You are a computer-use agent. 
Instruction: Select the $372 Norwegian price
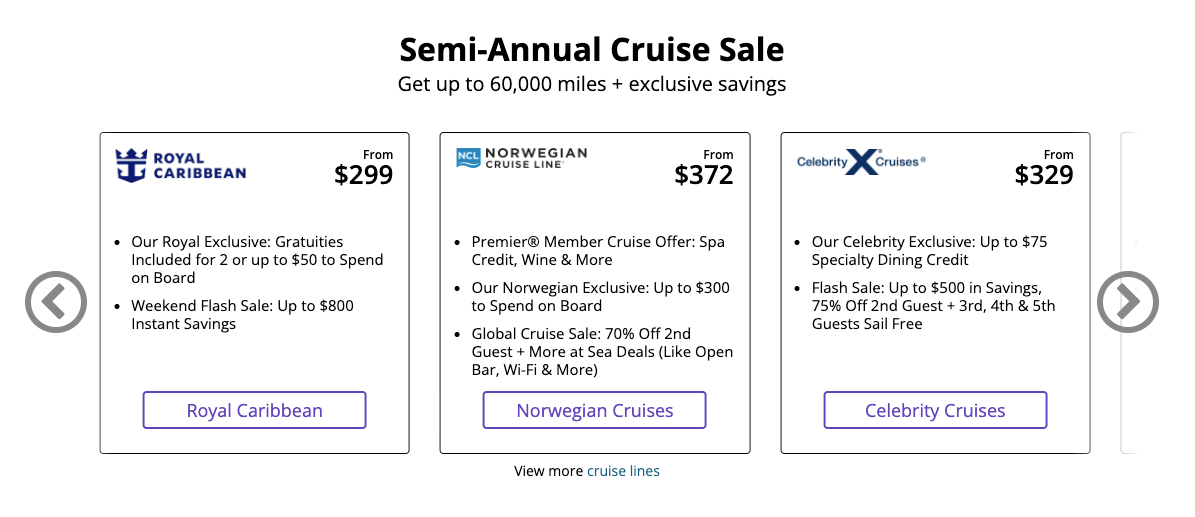click(703, 175)
